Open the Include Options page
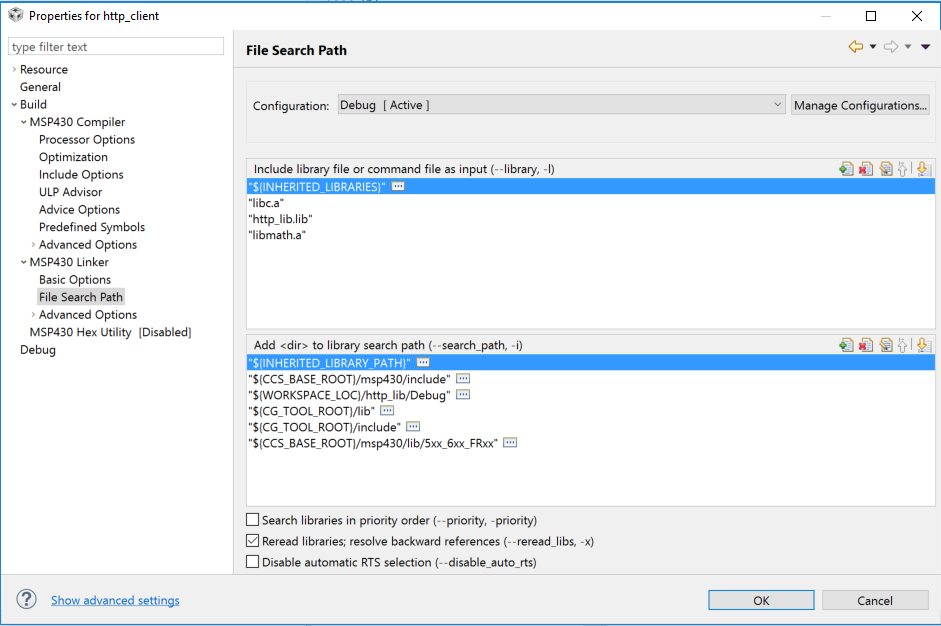941x626 pixels. coord(81,174)
